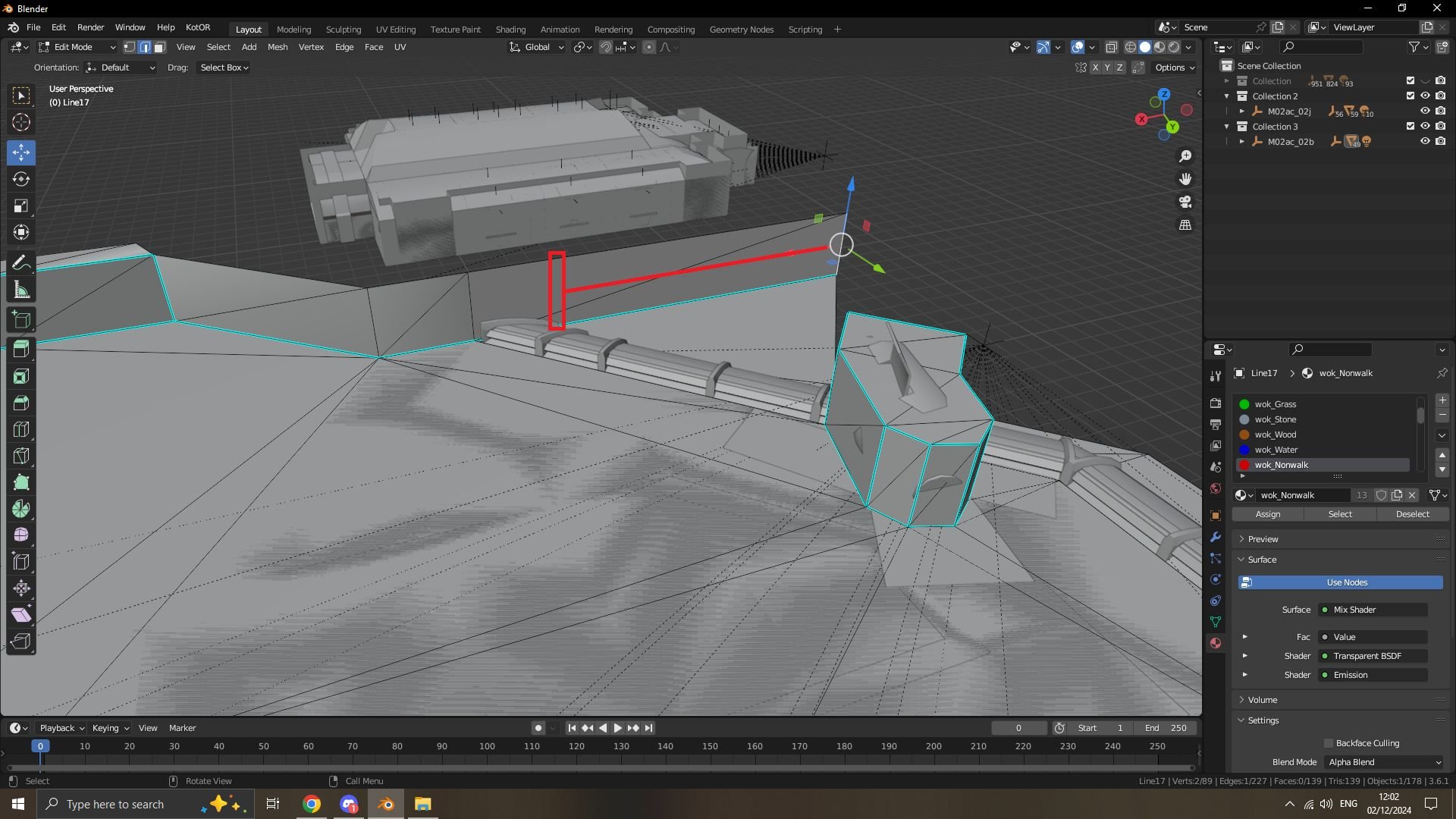
Task: Toggle visibility of Collection 2
Action: [1425, 96]
